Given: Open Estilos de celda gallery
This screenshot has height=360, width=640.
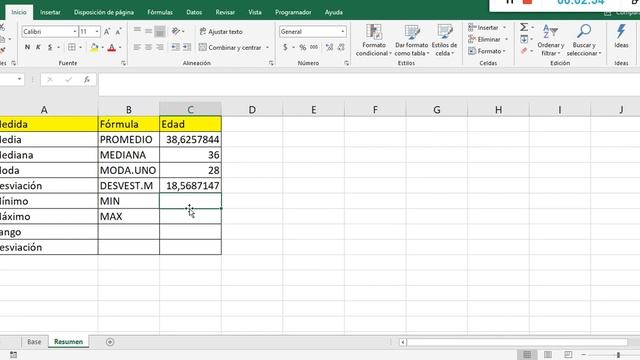Looking at the screenshot, I should [x=444, y=40].
